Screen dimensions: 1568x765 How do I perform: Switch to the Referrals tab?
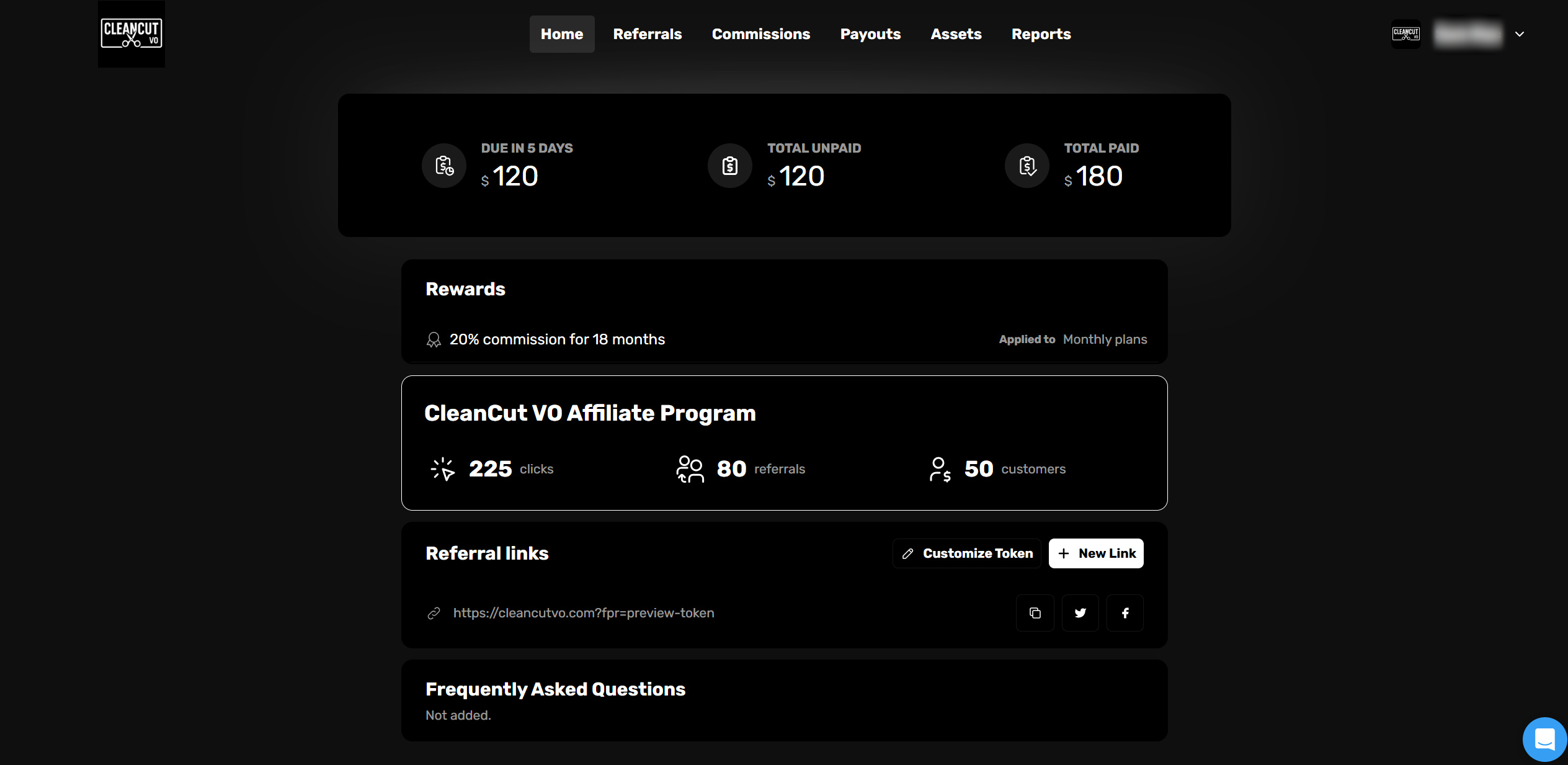647,34
